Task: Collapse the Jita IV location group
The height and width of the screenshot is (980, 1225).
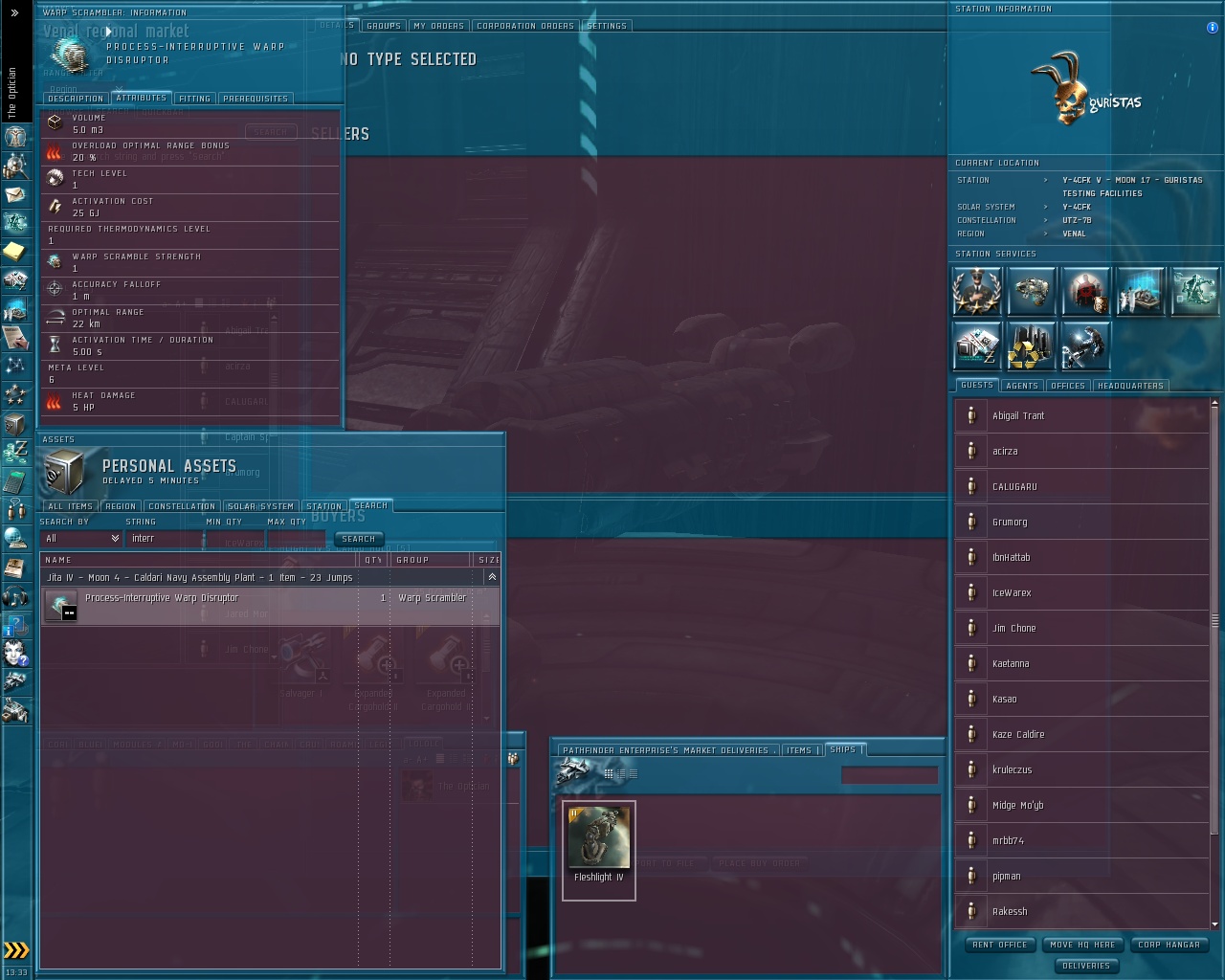Action: [x=492, y=577]
